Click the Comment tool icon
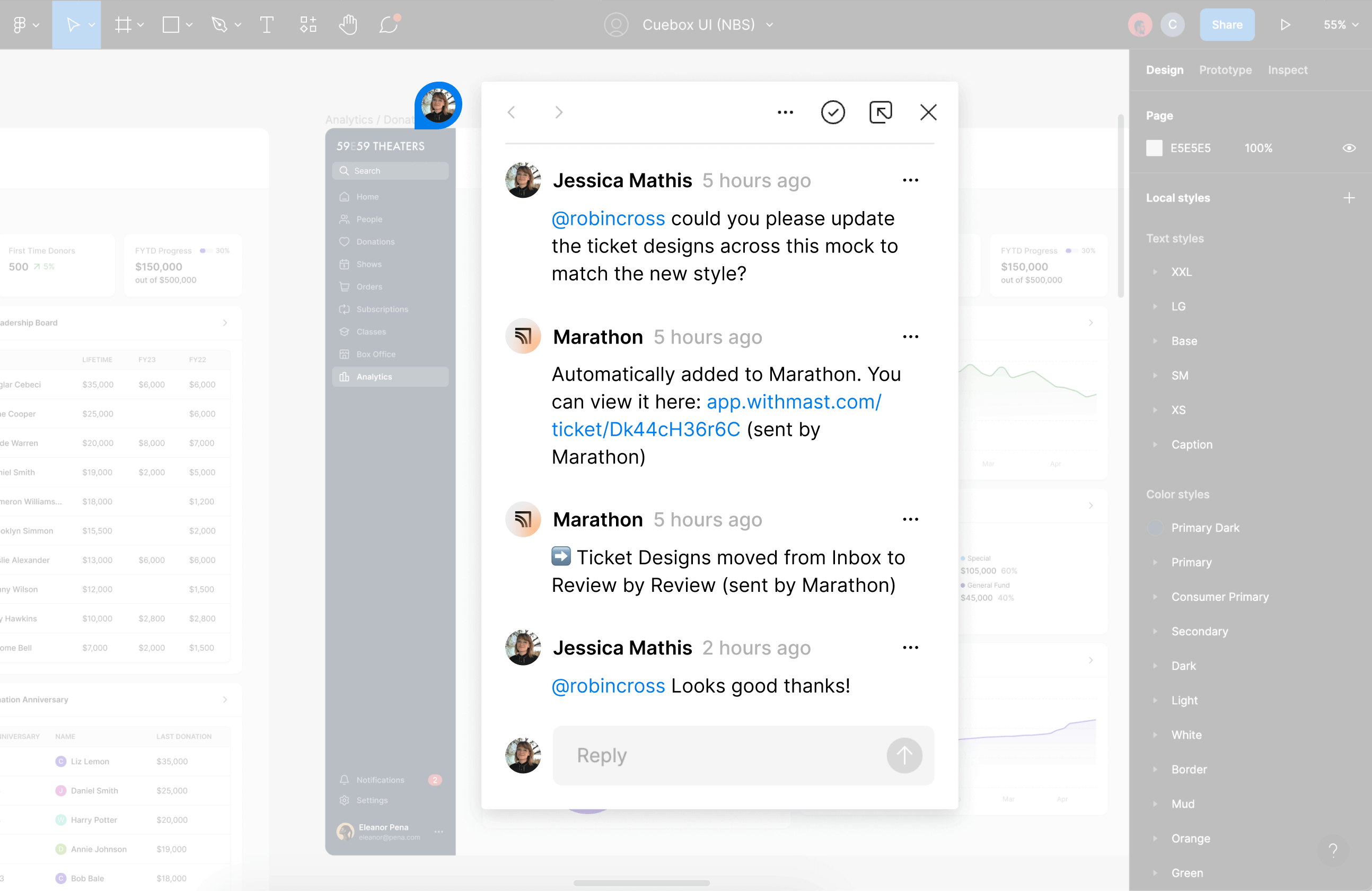The image size is (1372, 891). click(x=389, y=24)
